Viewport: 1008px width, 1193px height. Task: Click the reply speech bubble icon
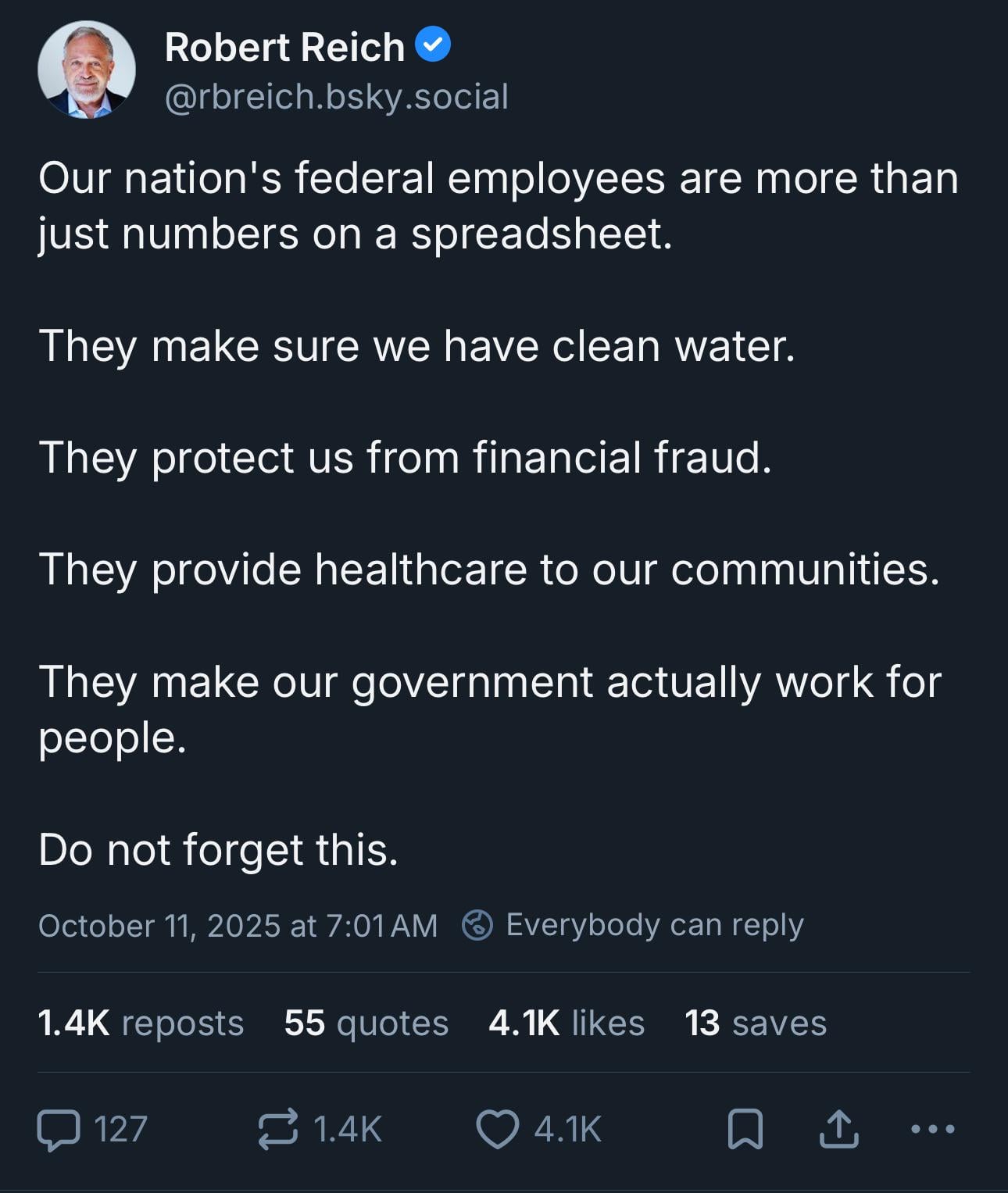click(x=59, y=1130)
